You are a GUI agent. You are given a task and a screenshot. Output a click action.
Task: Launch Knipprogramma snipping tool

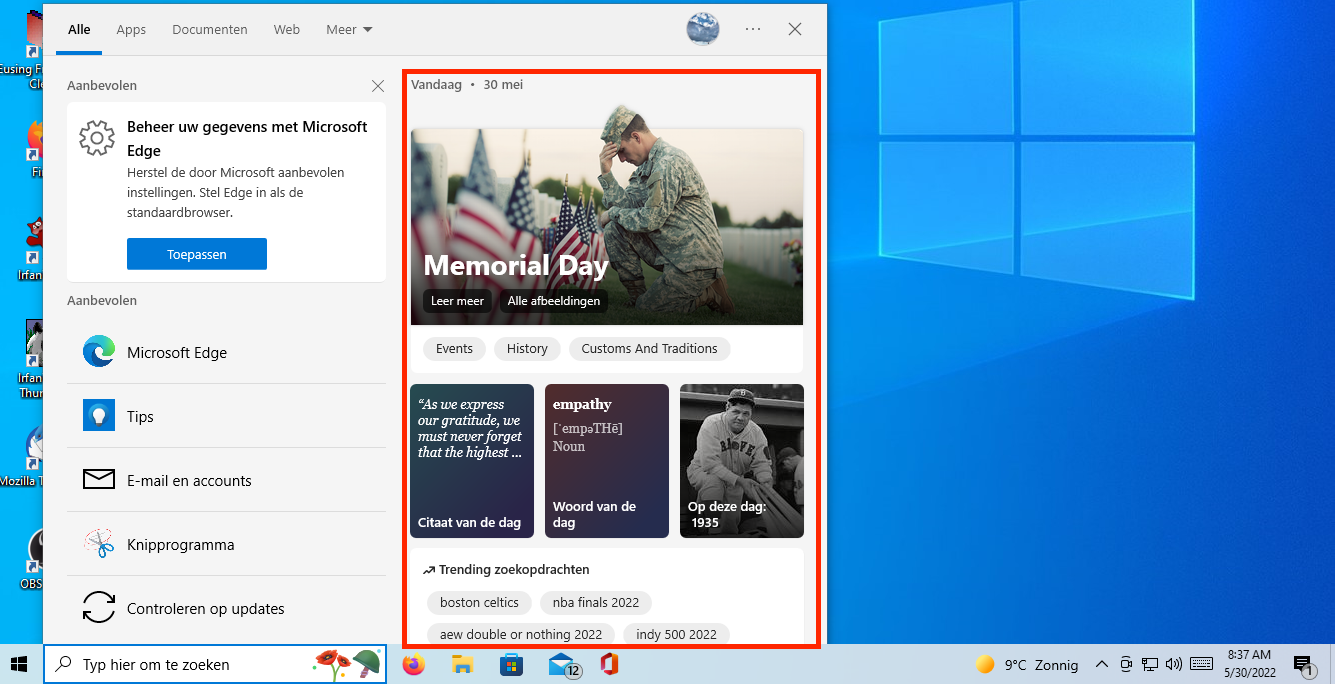180,545
